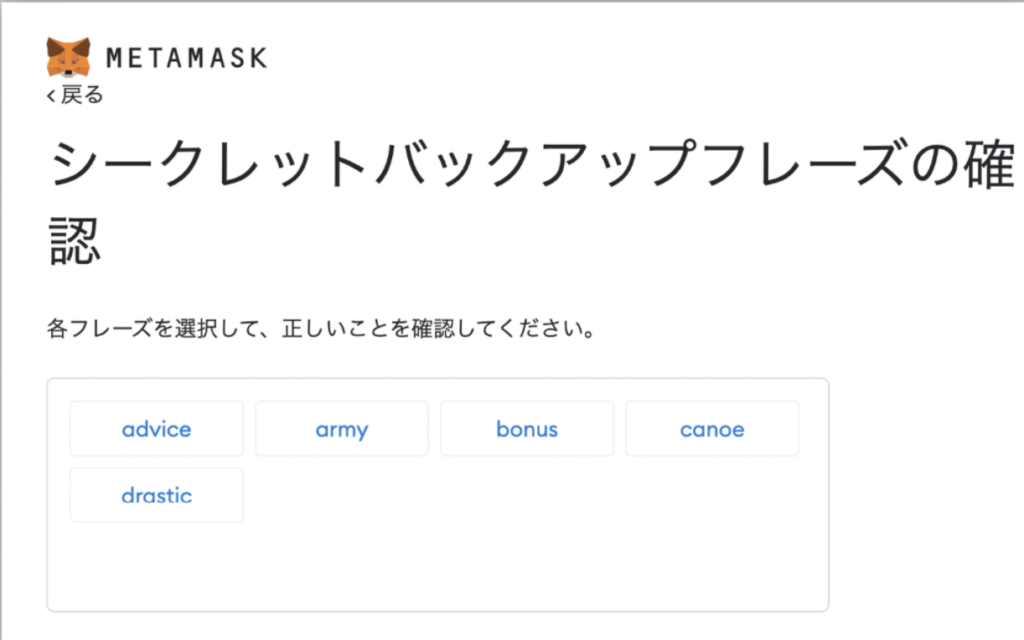1024x640 pixels.
Task: Pick the bonus word button
Action: pos(527,429)
